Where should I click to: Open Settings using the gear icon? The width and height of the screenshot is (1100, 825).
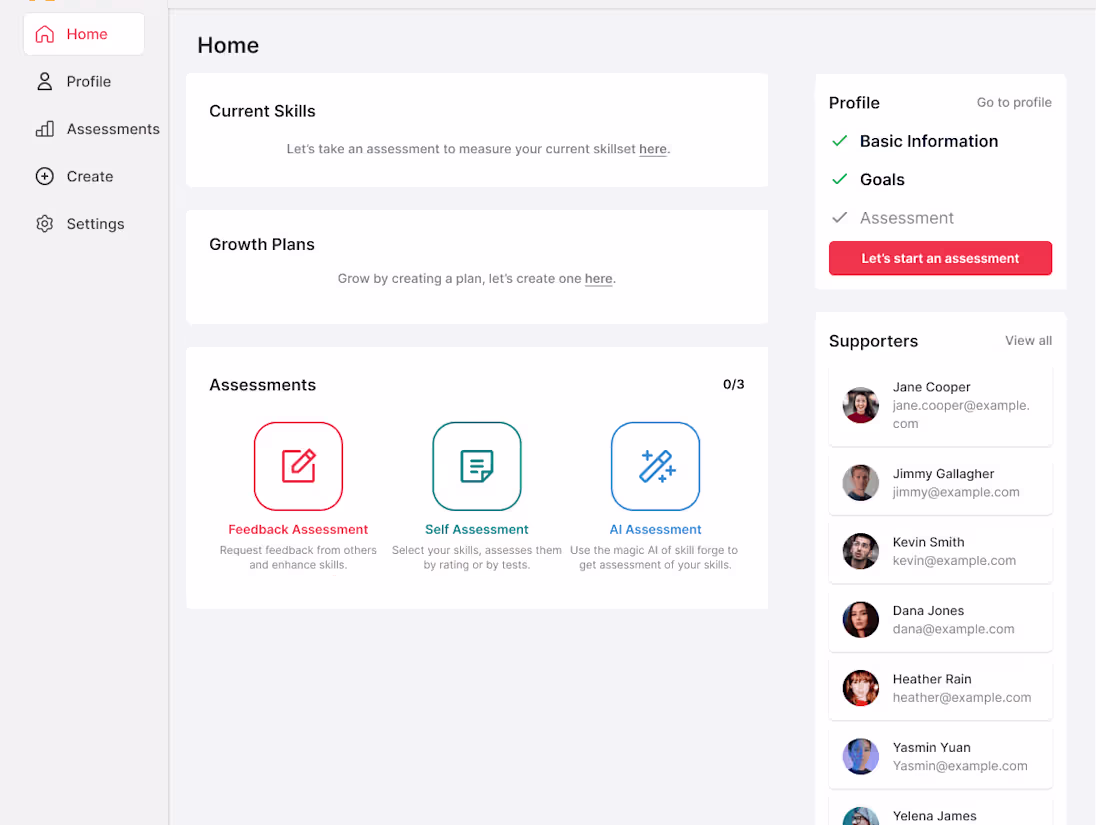(44, 223)
